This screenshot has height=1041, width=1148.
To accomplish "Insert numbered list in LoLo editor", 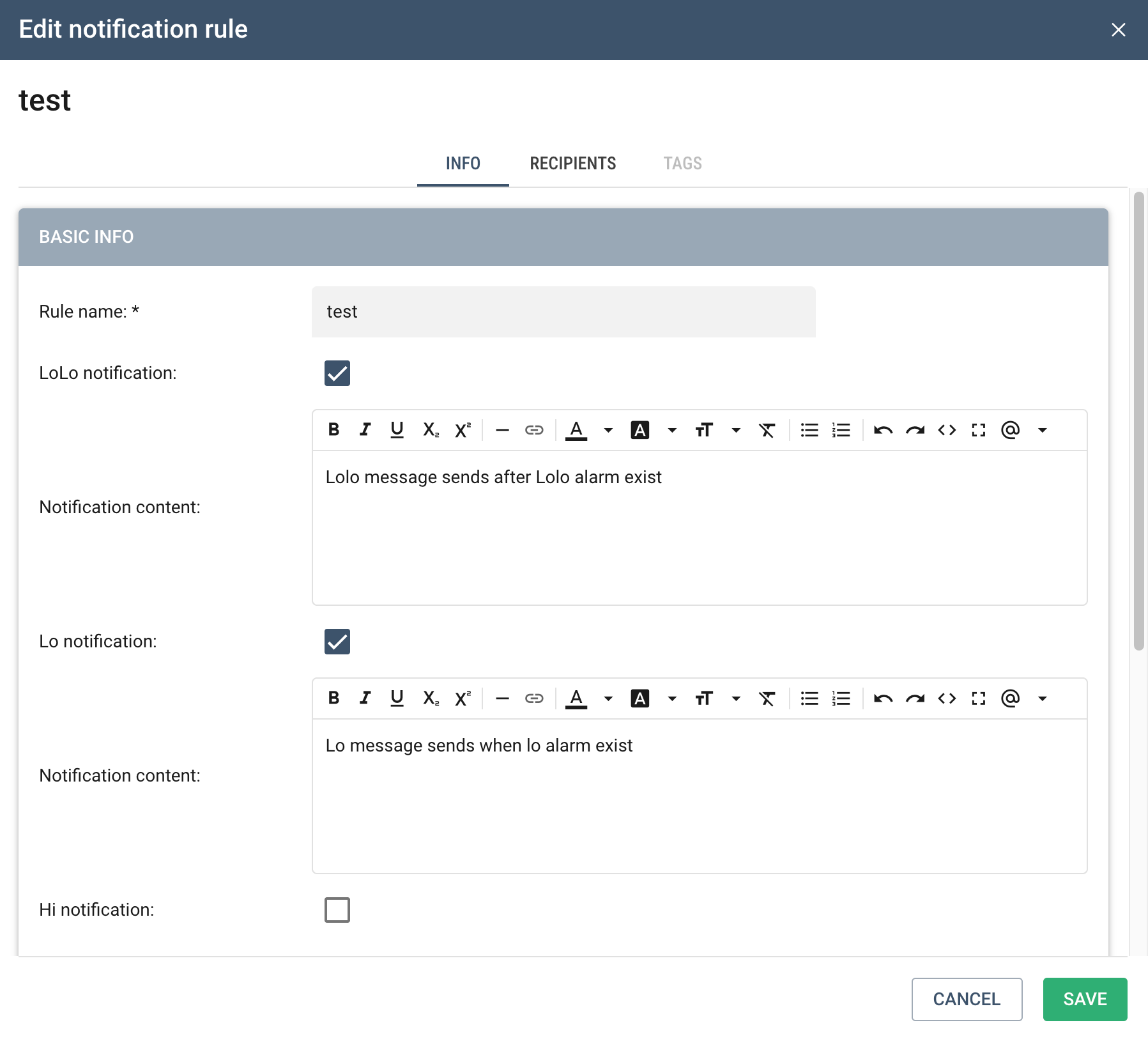I will (841, 430).
